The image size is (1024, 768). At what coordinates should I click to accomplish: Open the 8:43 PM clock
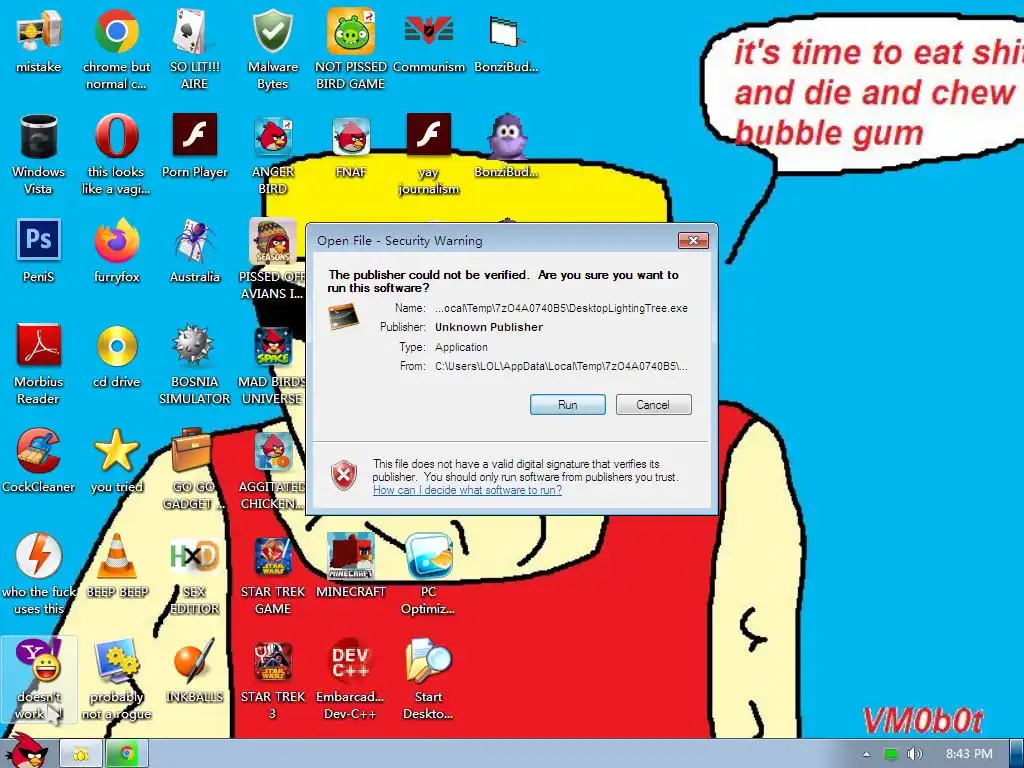(969, 754)
